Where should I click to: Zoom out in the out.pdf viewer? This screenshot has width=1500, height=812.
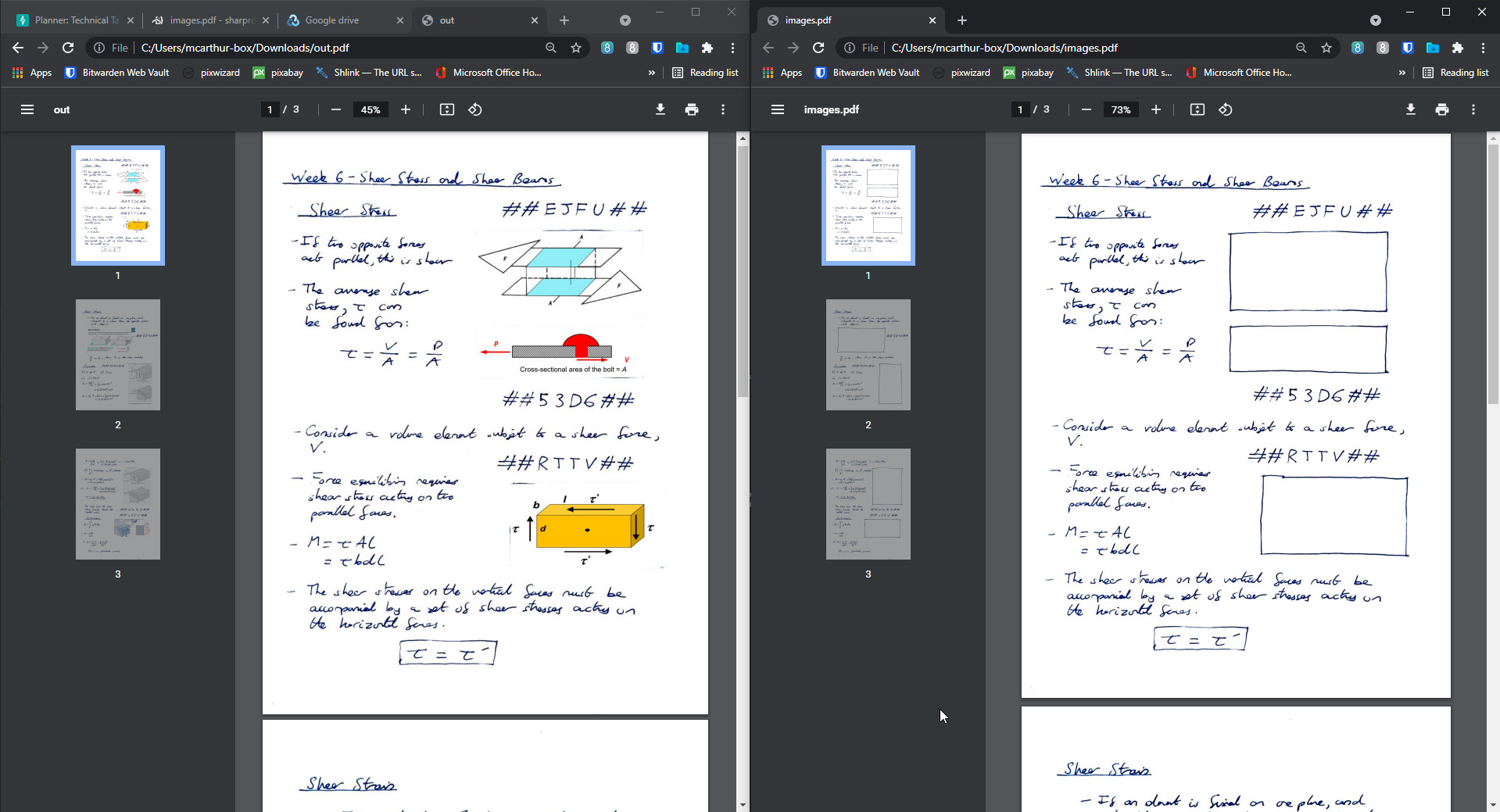(335, 109)
